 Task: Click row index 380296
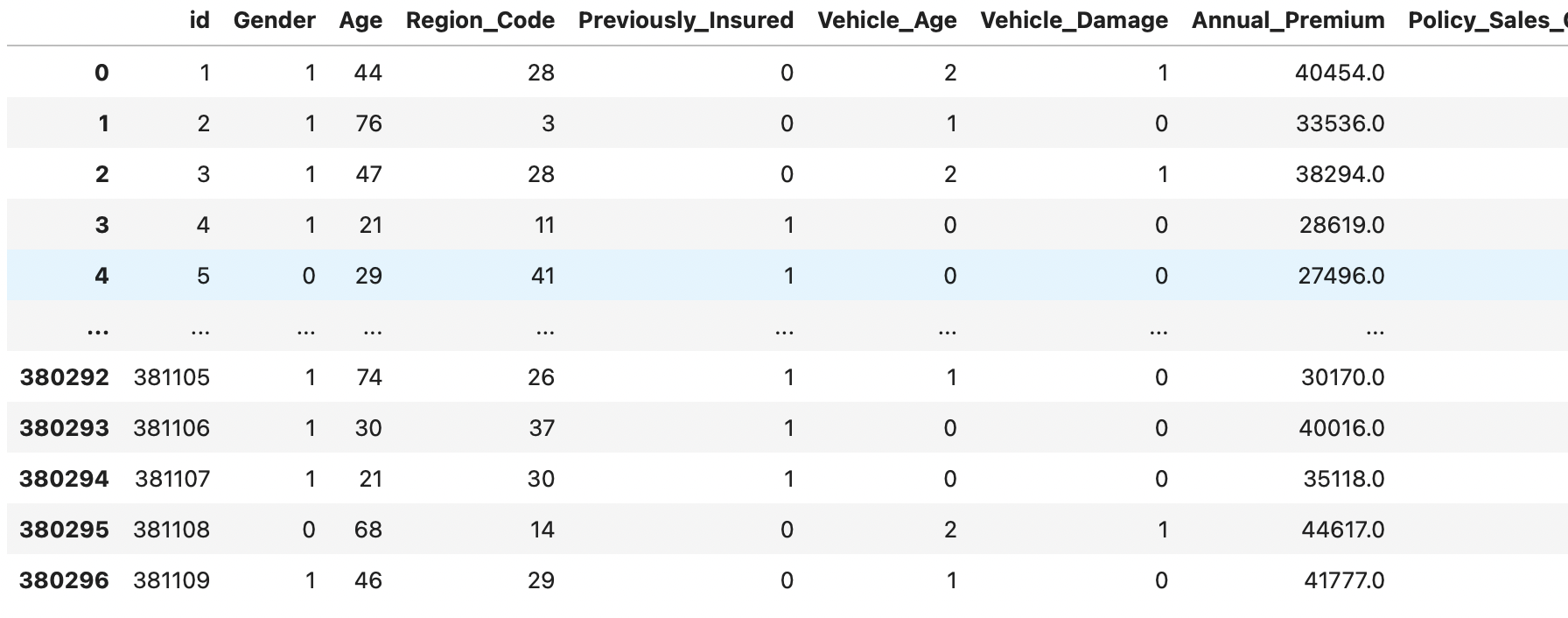(x=65, y=580)
